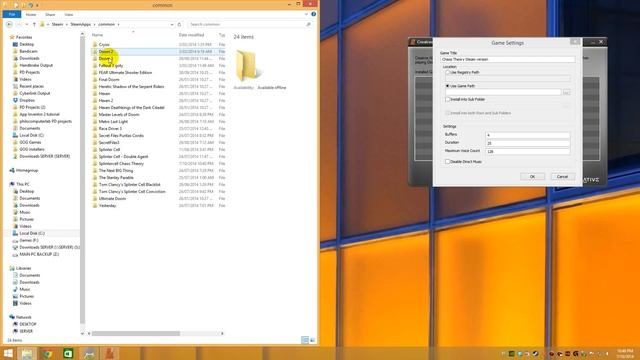Open The Stanley Parable folder

coord(116,178)
